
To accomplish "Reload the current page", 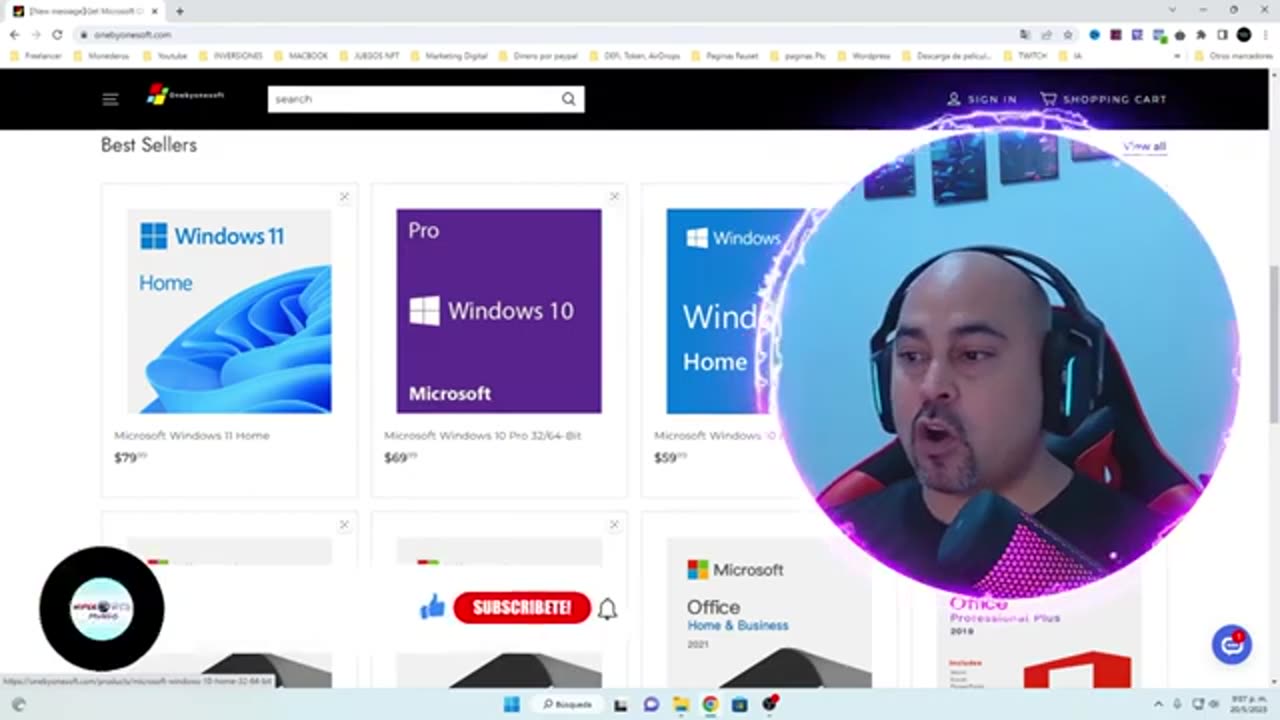I will 57,34.
